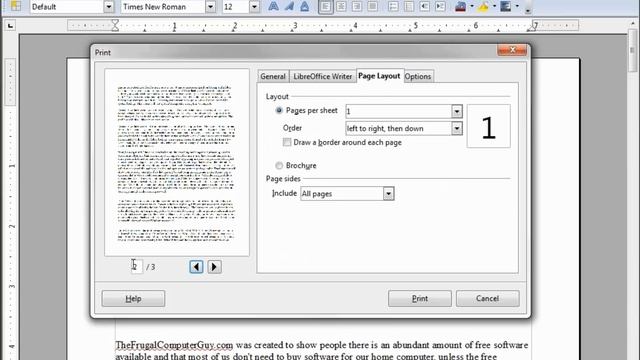The width and height of the screenshot is (640, 360).
Task: Select Justified alignment icon
Action: (372, 7)
